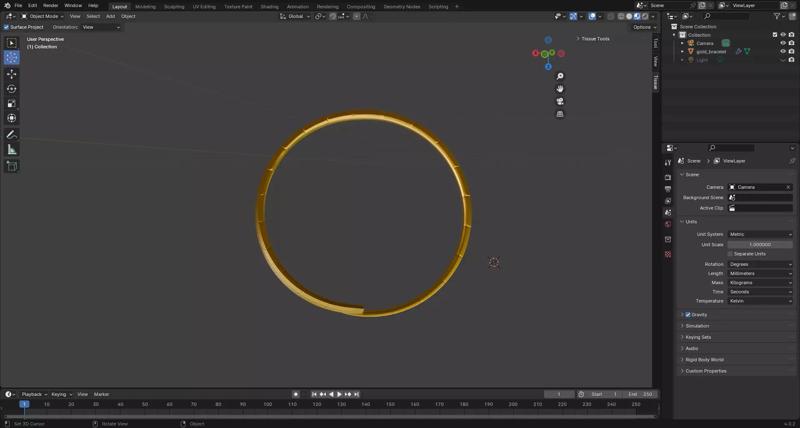
Task: Select the Scale tool
Action: (x=12, y=104)
